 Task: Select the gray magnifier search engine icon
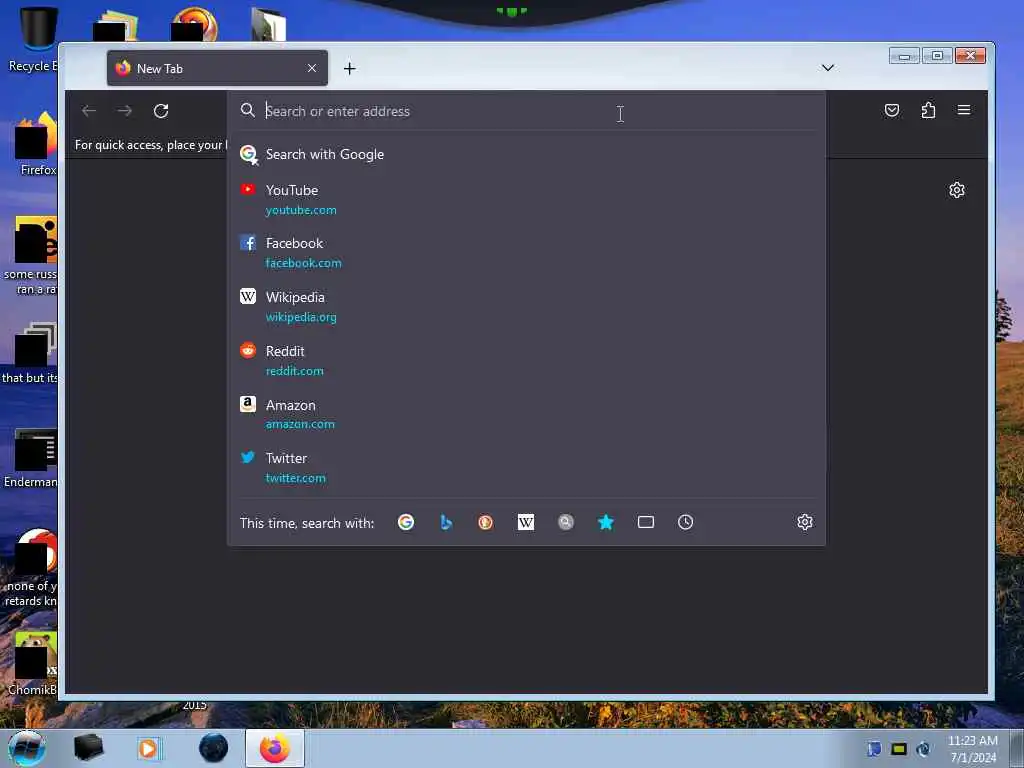[x=566, y=522]
